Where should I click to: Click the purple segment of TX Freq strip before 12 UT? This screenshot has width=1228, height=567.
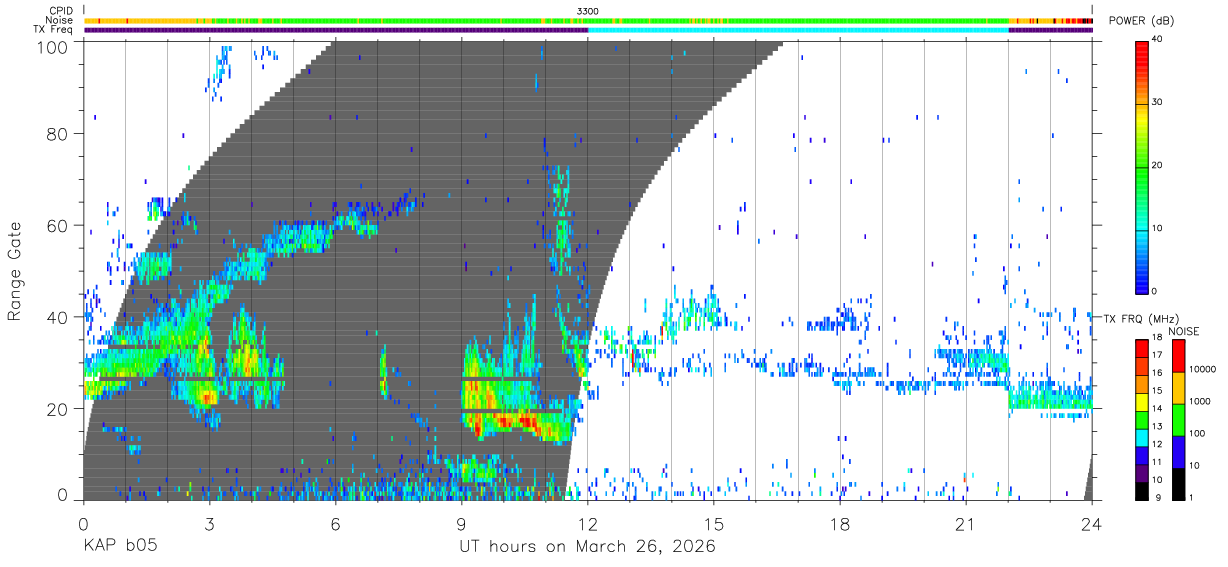(x=336, y=30)
